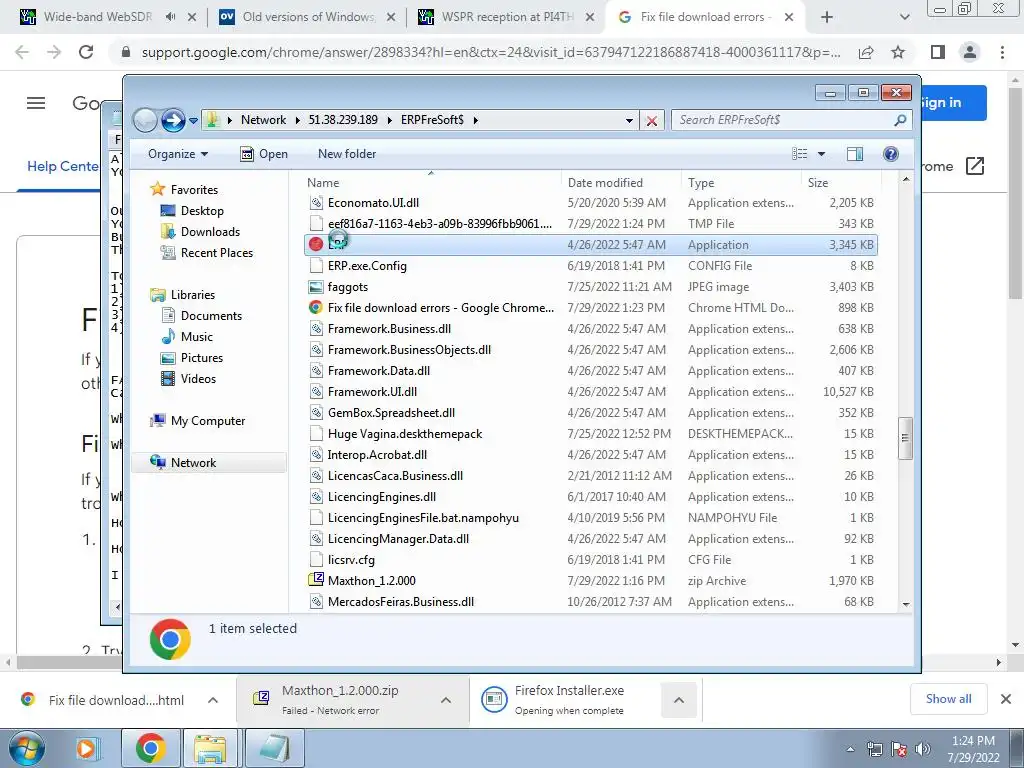Click the search magnifier icon in Explorer
The width and height of the screenshot is (1024, 768).
(901, 120)
